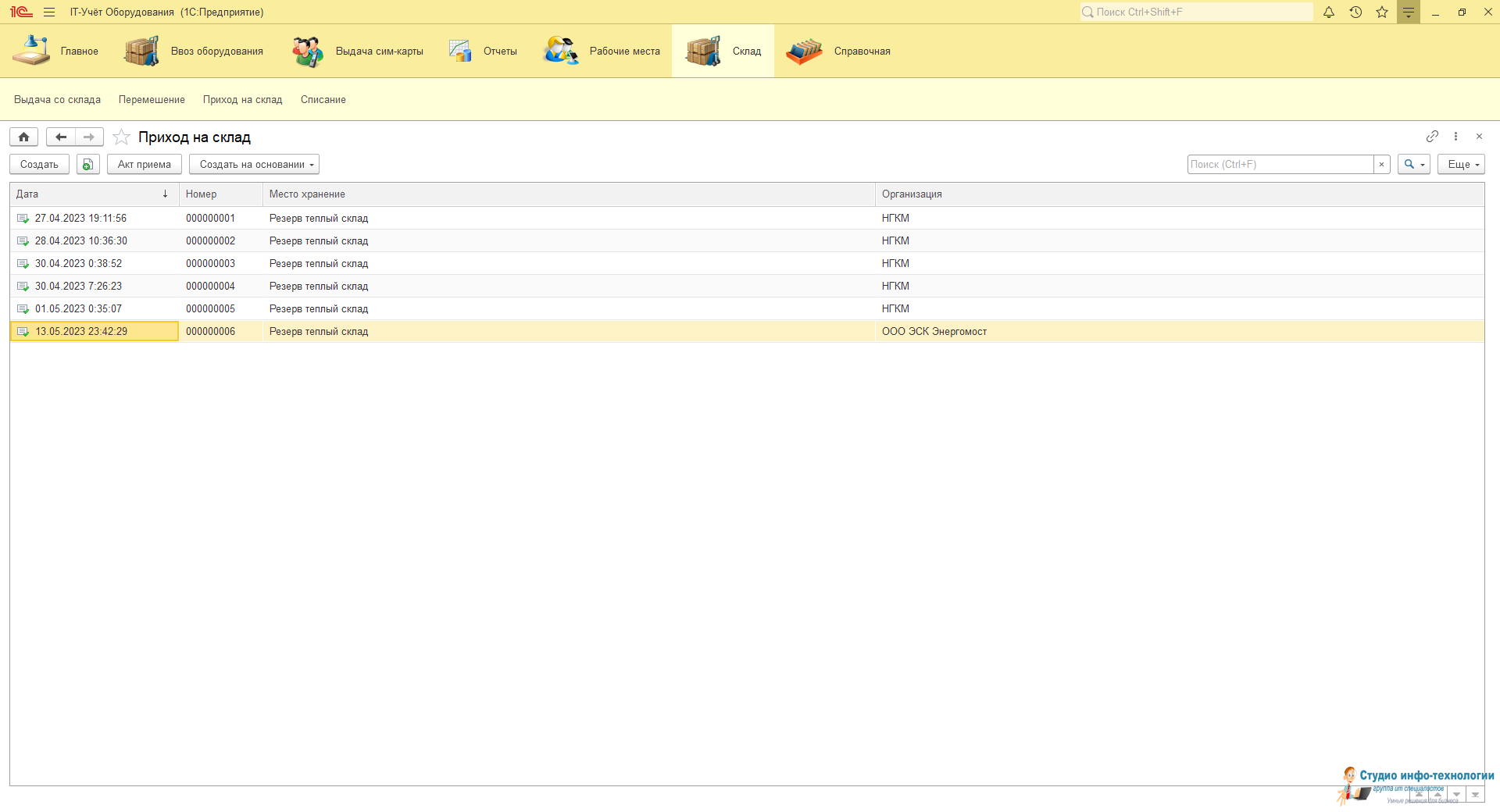Click the home page icon button
Screen dimensions: 1500x812
(24, 137)
